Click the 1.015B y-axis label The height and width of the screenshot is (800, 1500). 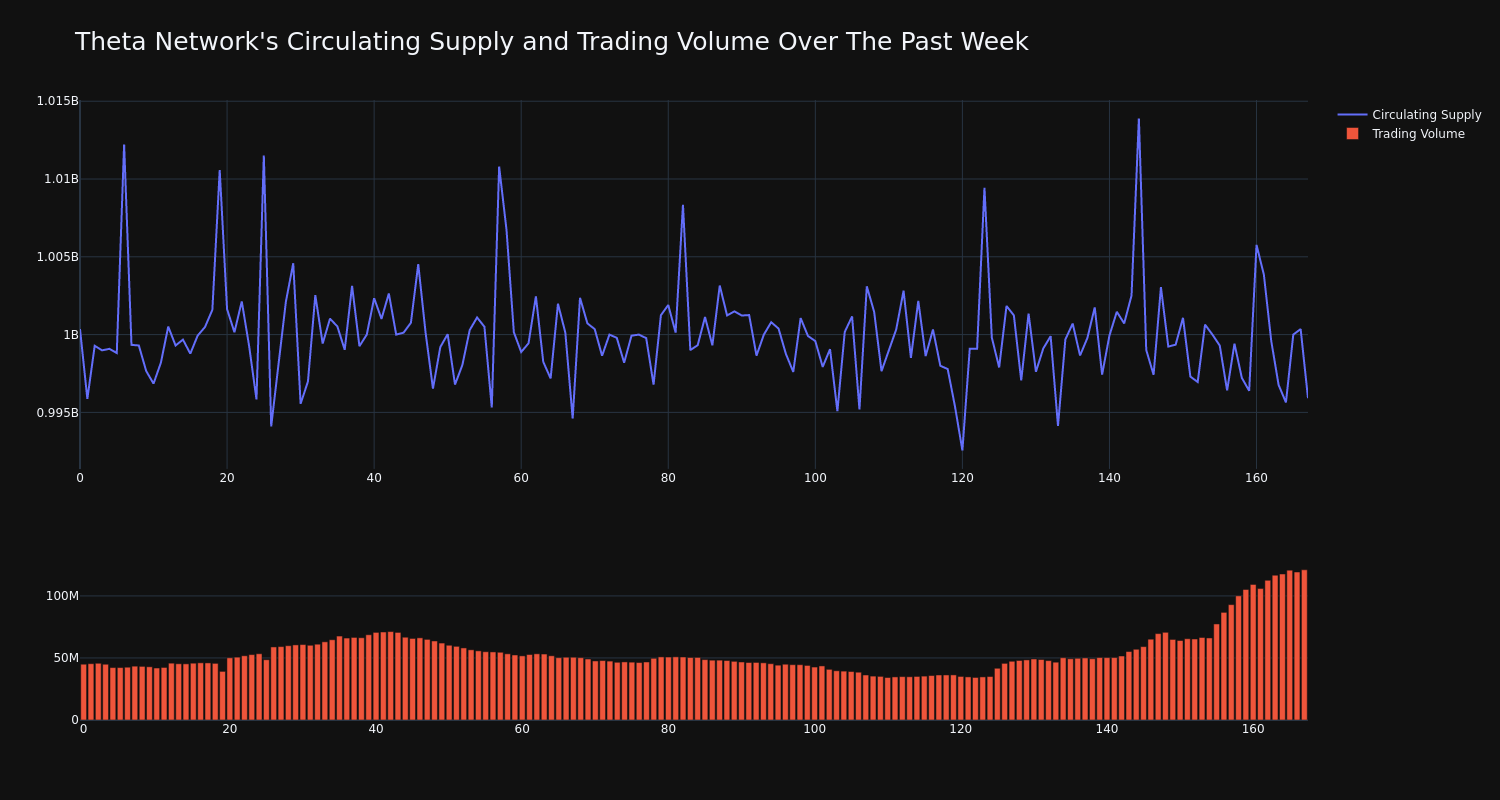tap(57, 101)
